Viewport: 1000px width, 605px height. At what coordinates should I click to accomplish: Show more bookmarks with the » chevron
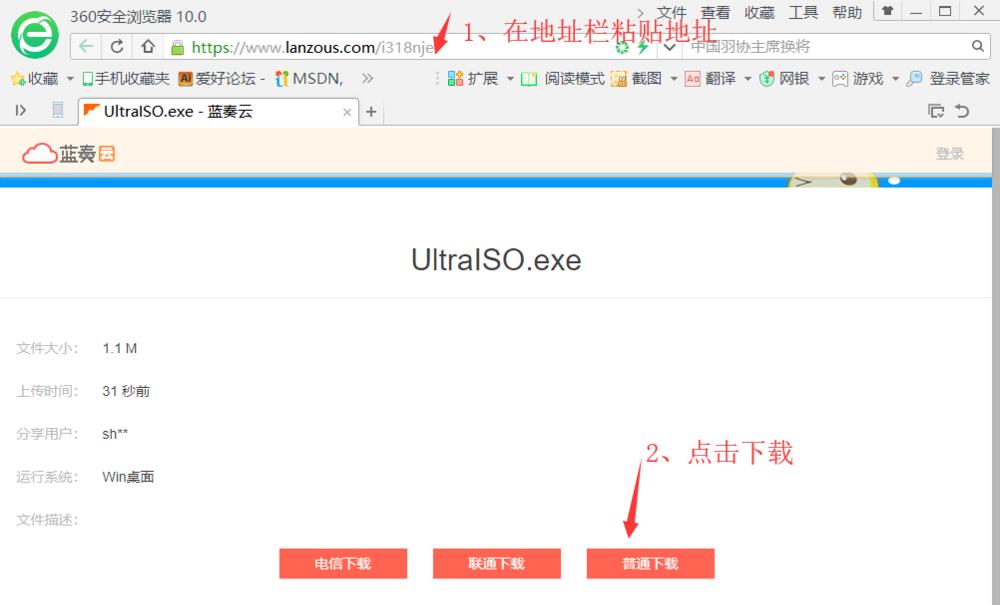click(x=367, y=78)
